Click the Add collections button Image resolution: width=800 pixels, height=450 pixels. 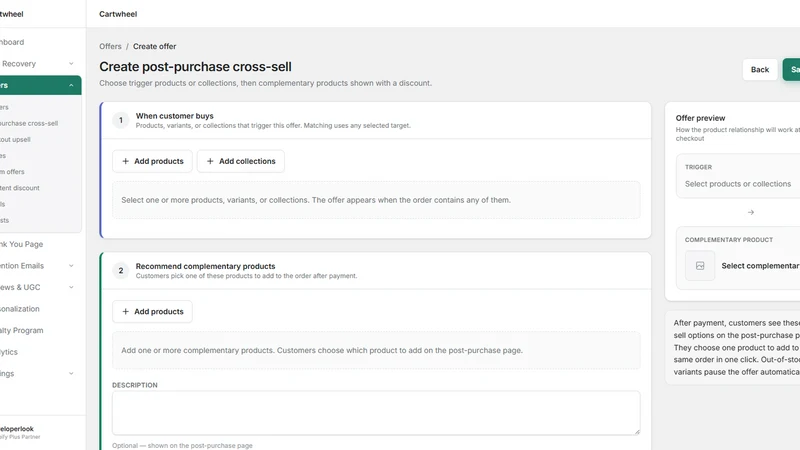[241, 161]
